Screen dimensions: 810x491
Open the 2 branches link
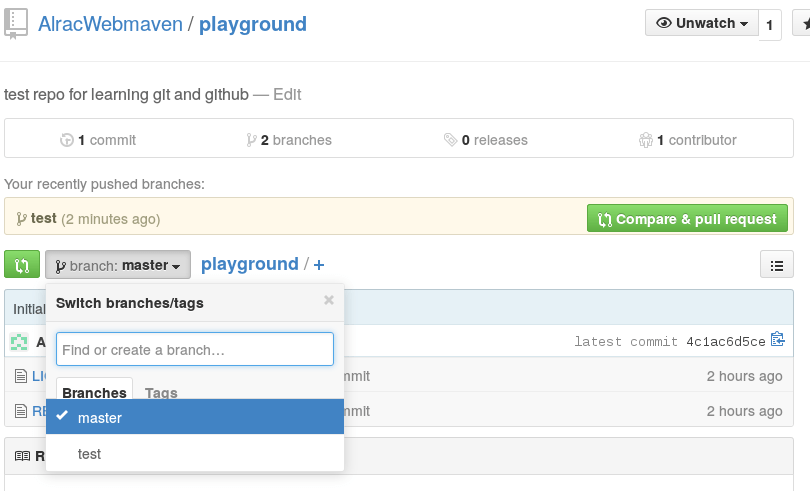[x=290, y=140]
